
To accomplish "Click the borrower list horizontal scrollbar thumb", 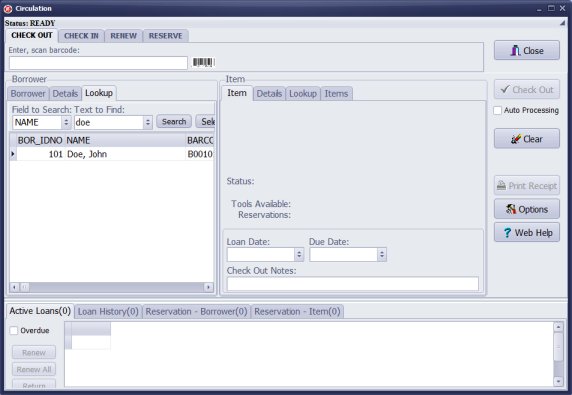I will tap(24, 287).
